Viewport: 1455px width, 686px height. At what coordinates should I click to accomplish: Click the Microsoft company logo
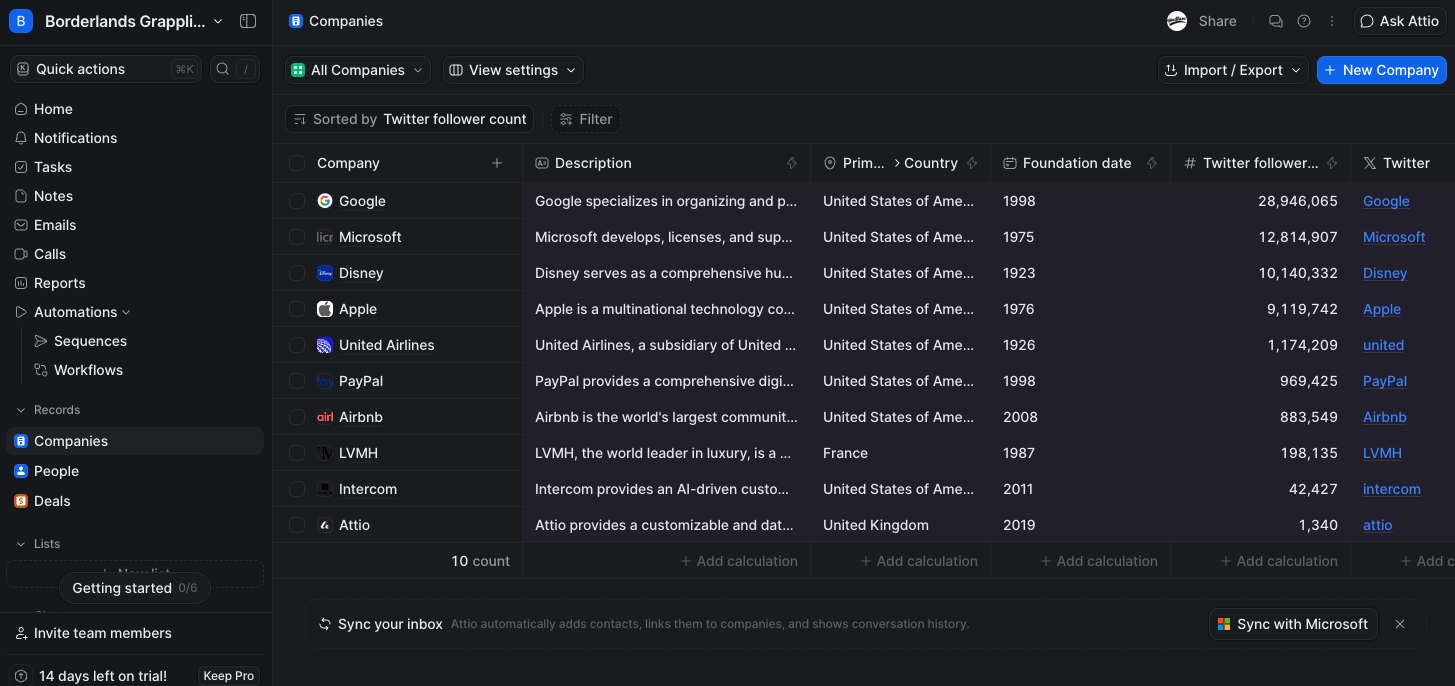[325, 237]
